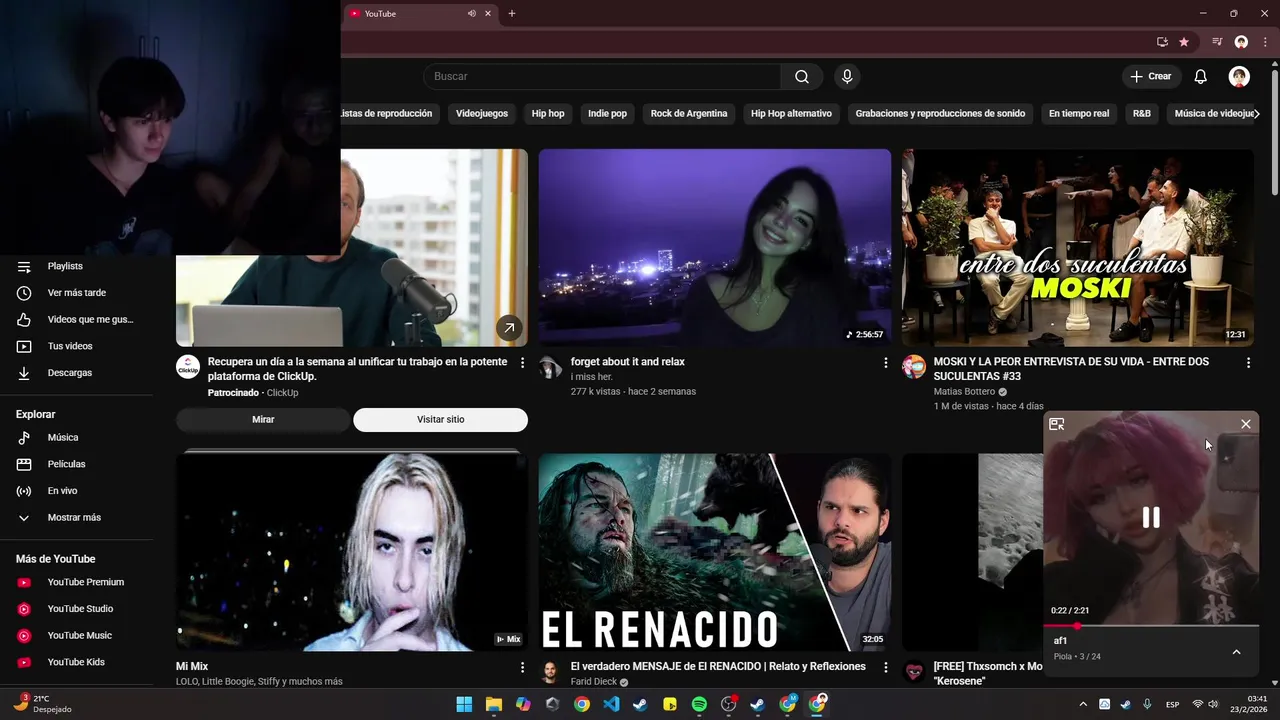The image size is (1280, 720).
Task: Open Visual Studio Code from taskbar
Action: [x=611, y=704]
